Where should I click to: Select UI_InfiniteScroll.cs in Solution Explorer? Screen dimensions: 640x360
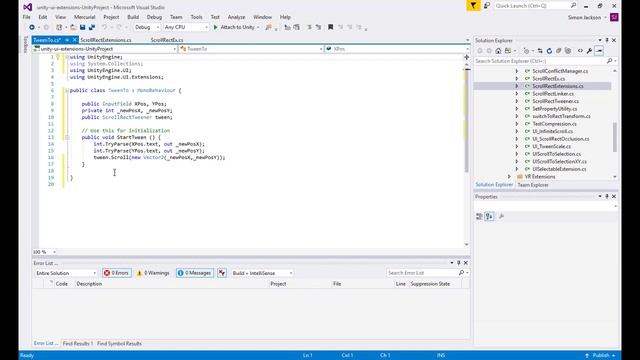(552, 131)
